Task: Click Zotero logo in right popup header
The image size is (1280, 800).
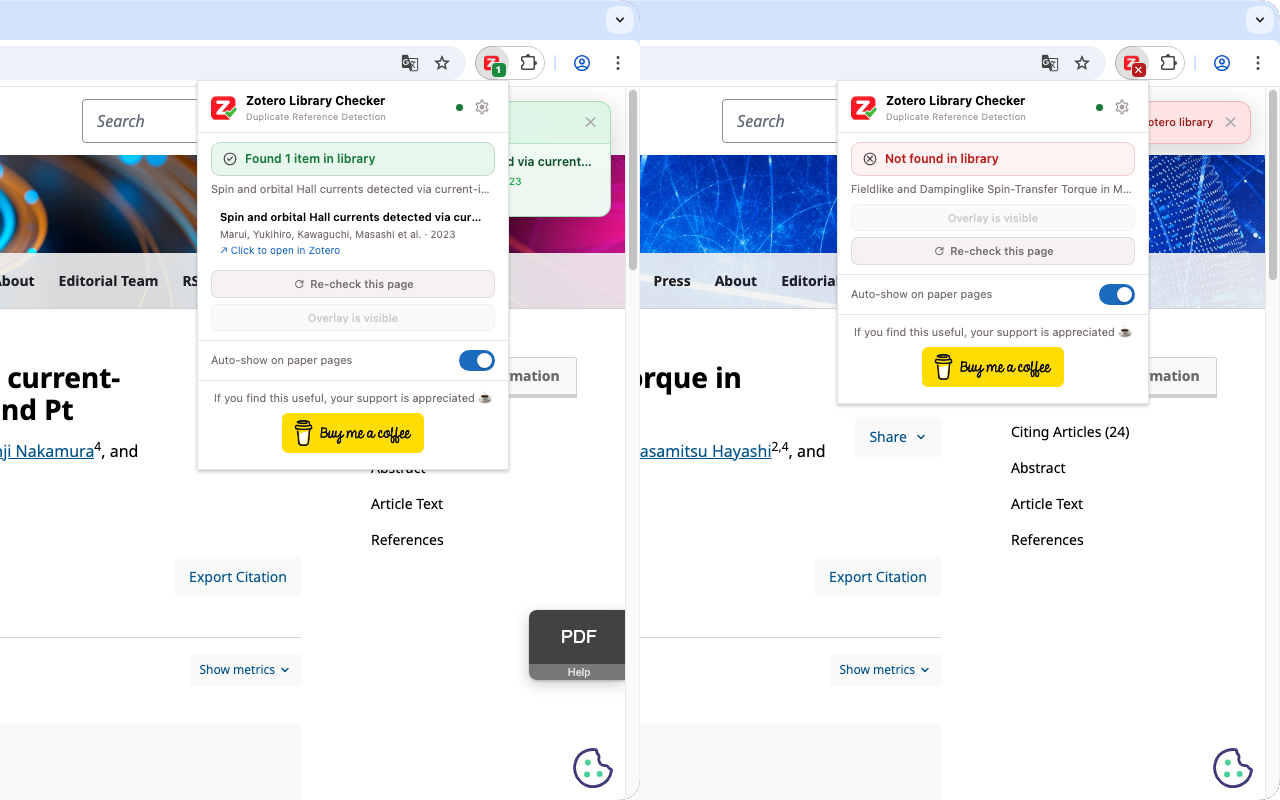Action: (x=864, y=108)
